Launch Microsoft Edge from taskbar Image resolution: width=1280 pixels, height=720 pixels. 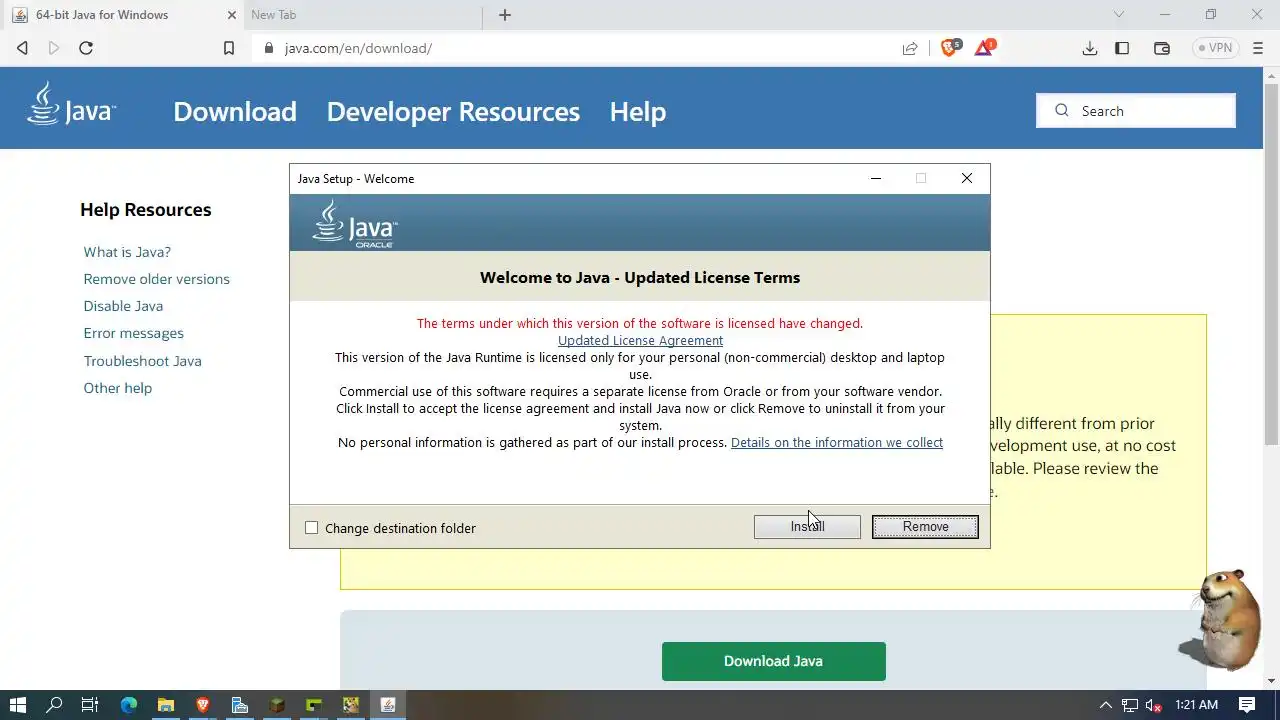(128, 705)
